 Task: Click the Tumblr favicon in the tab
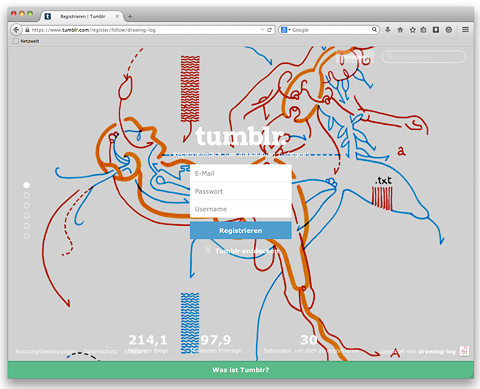pyautogui.click(x=48, y=16)
